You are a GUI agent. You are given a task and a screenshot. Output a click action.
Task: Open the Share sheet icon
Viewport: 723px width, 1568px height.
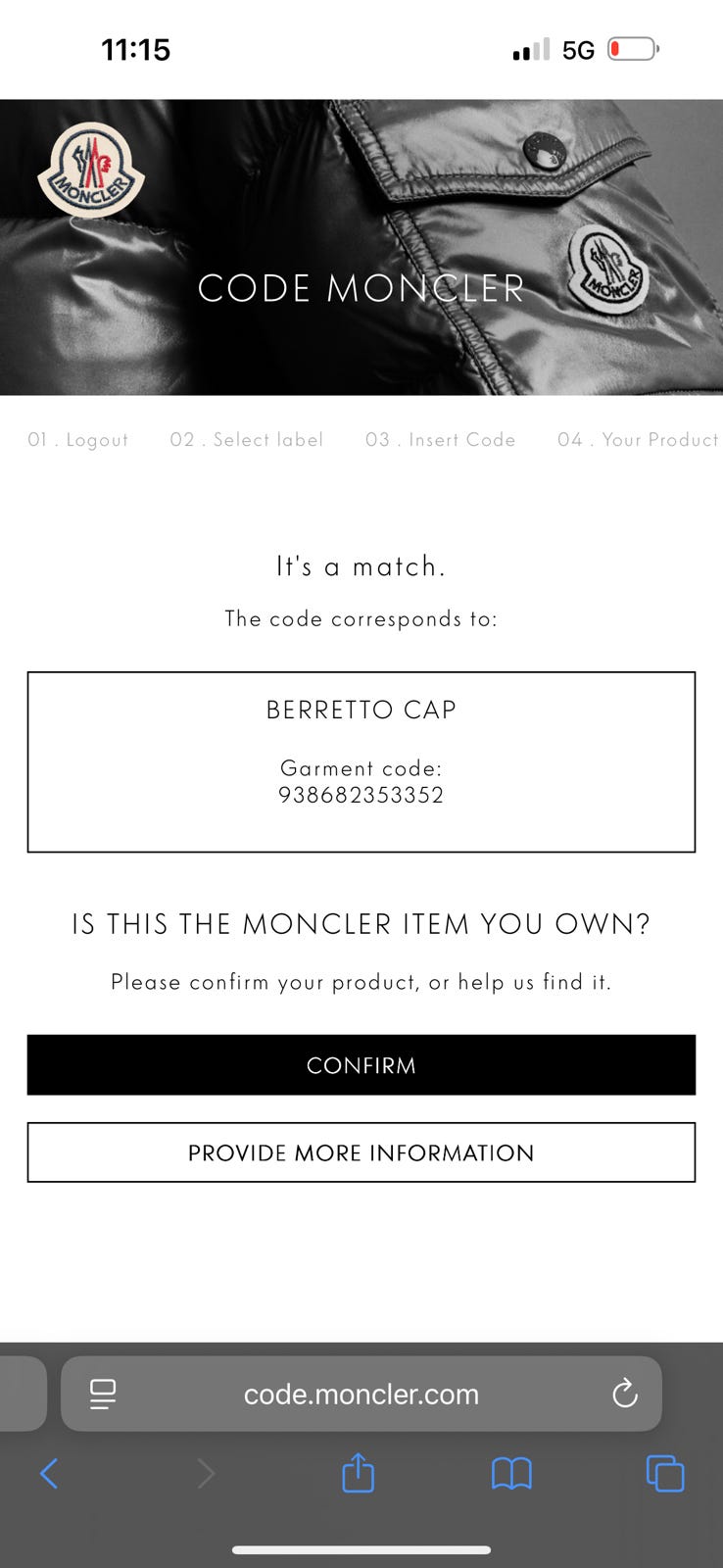click(359, 1472)
